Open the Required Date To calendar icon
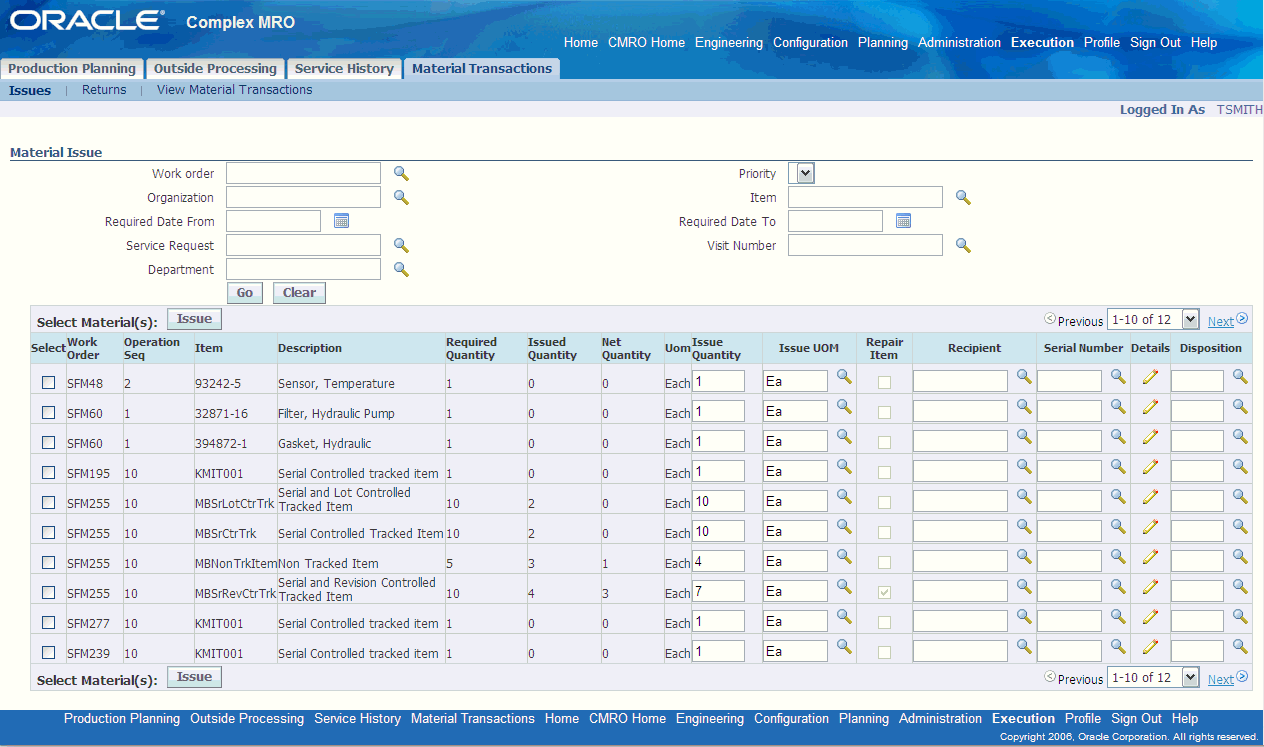 903,221
